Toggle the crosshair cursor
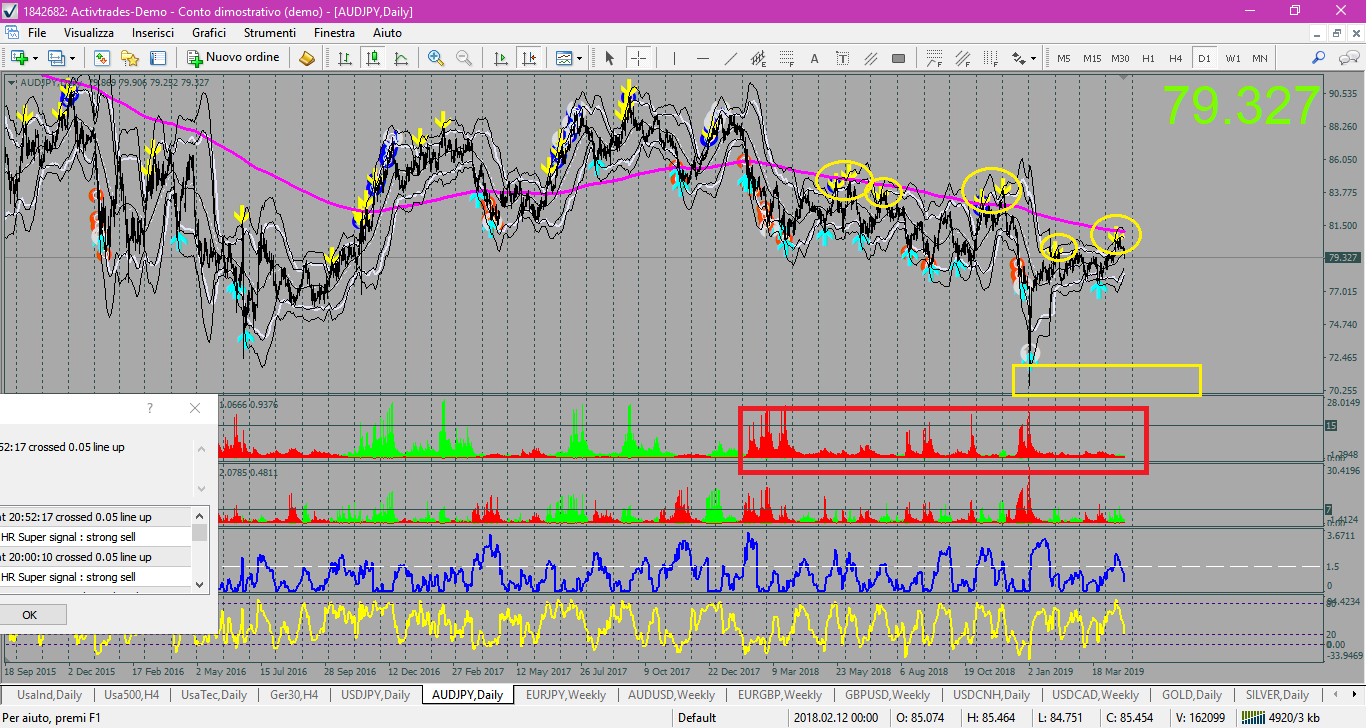 (638, 58)
